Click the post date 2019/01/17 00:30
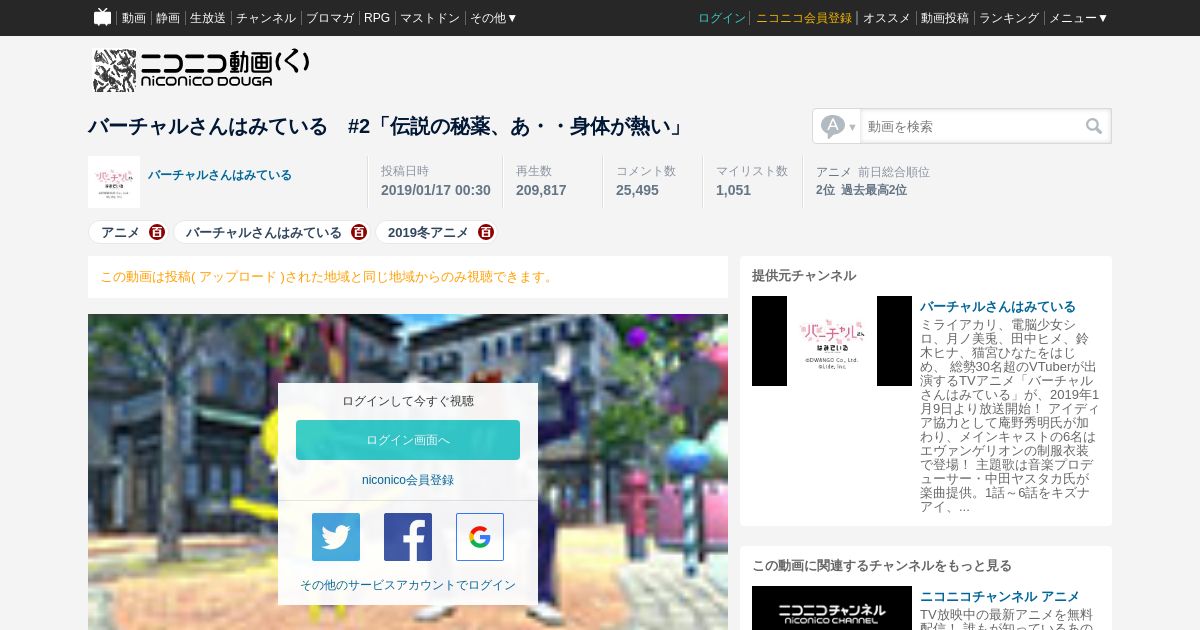Screen dimensions: 1200x630 coord(436,190)
